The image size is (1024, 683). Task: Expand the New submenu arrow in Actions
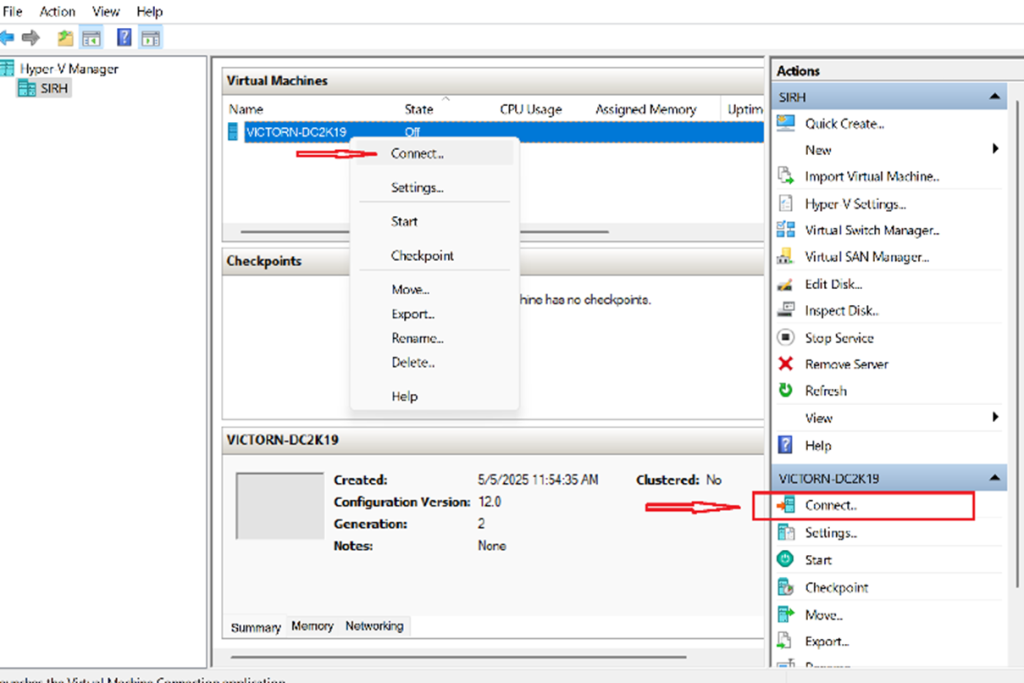995,149
